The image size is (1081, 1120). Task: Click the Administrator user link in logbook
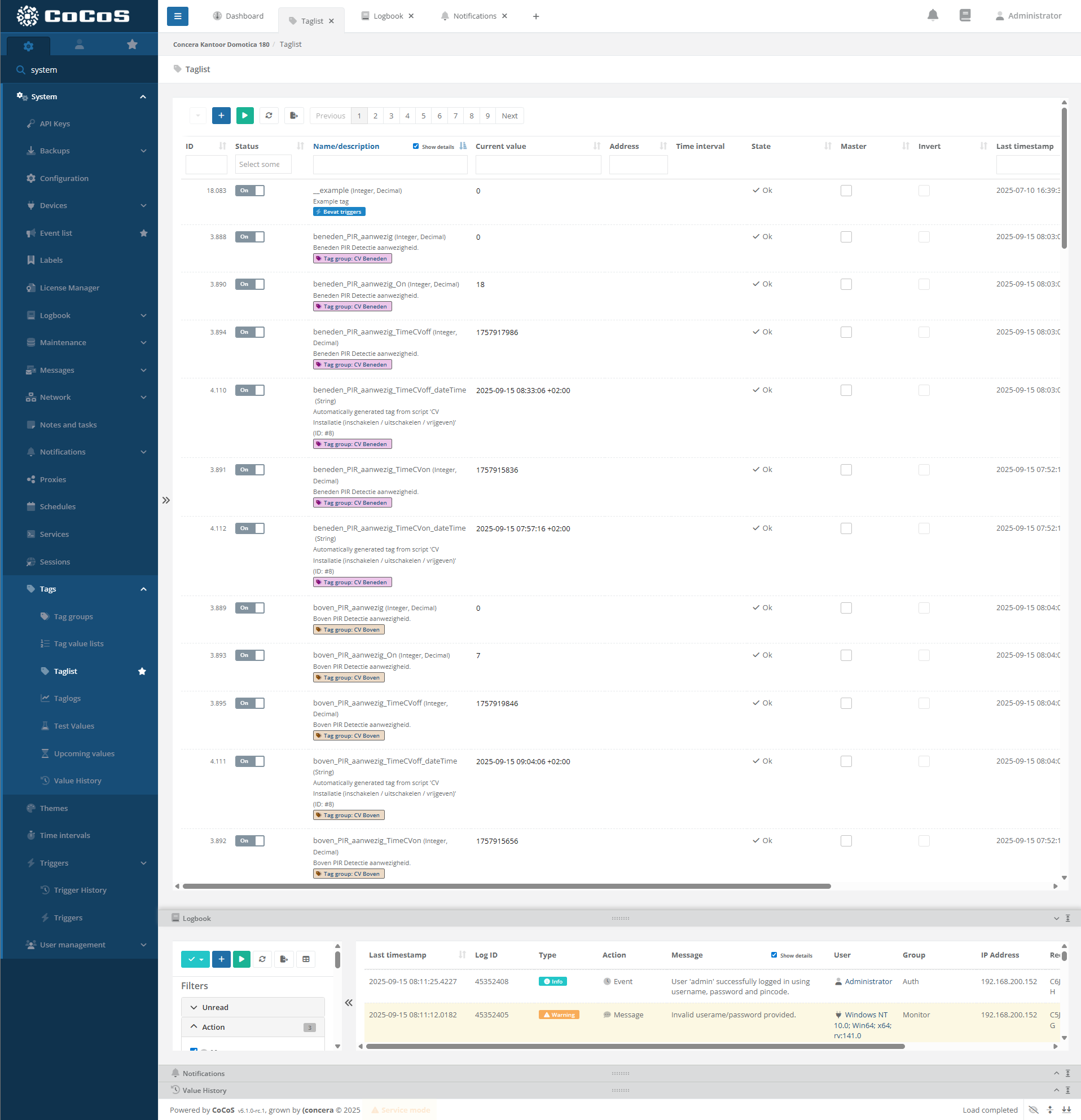click(868, 982)
